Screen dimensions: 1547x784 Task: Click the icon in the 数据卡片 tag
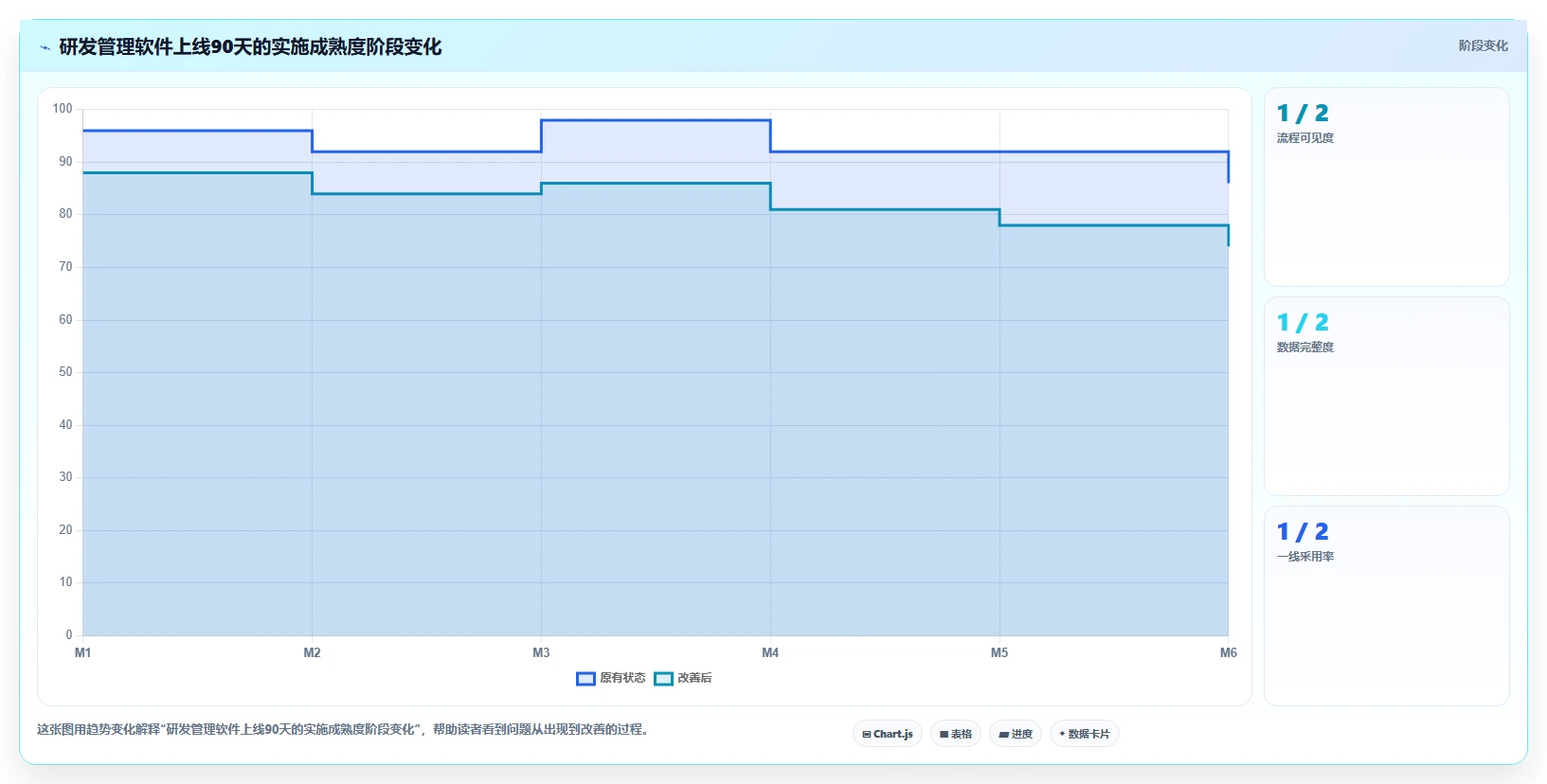tap(1062, 734)
